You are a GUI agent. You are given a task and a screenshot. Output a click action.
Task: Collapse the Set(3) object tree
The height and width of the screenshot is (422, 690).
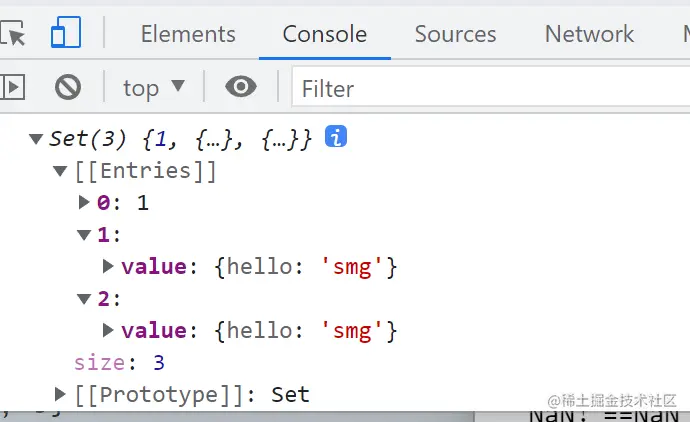[x=37, y=139]
